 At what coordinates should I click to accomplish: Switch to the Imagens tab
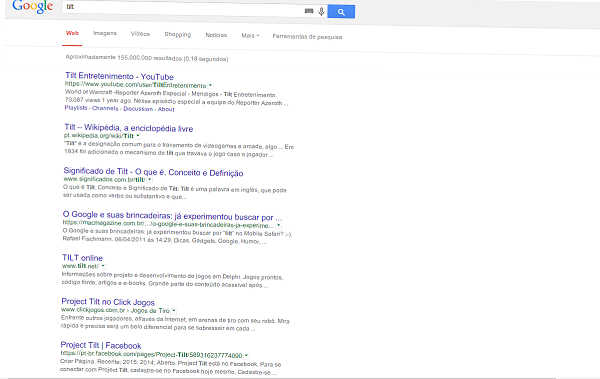click(x=105, y=33)
